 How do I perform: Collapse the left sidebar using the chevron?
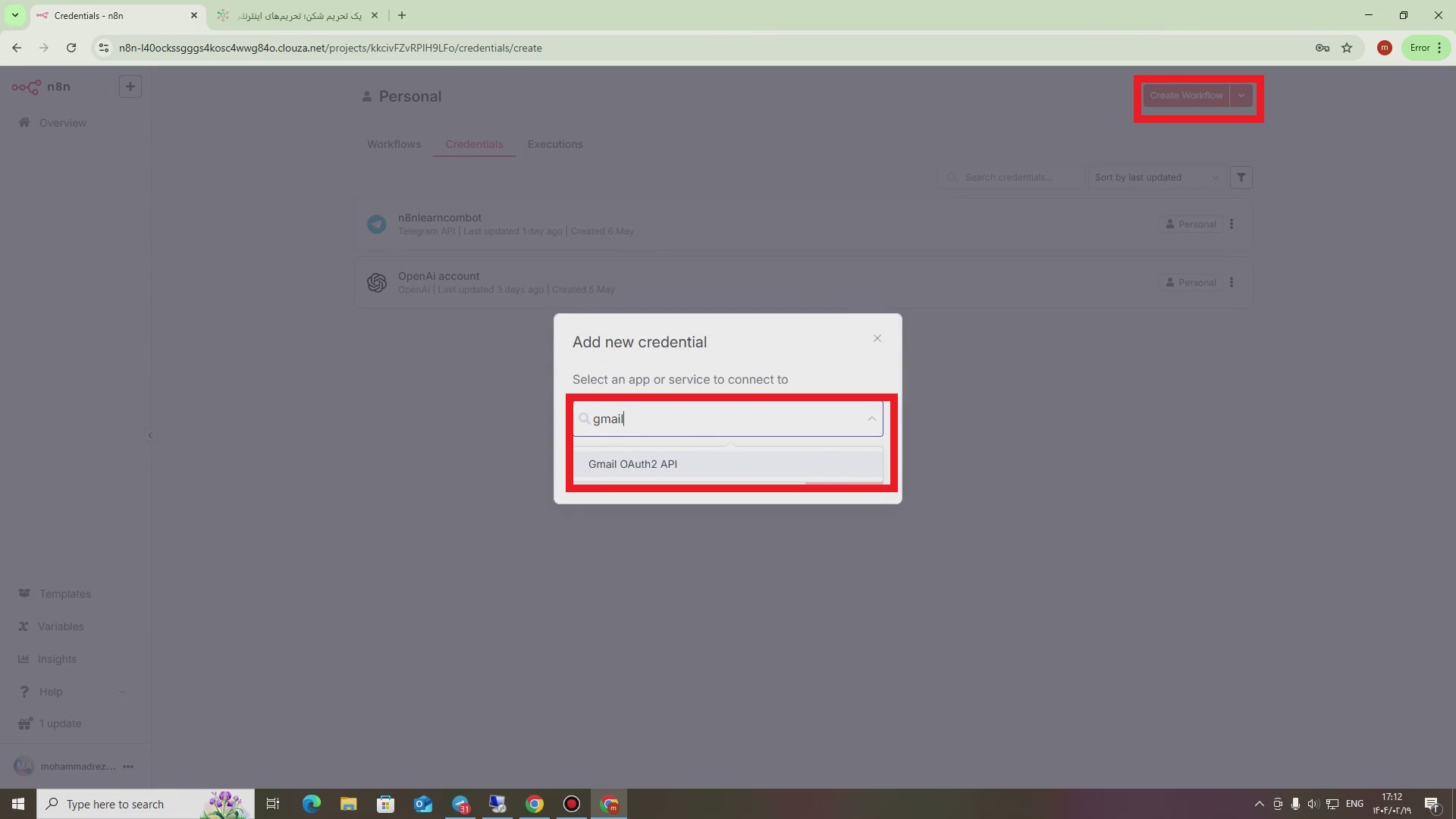click(150, 435)
